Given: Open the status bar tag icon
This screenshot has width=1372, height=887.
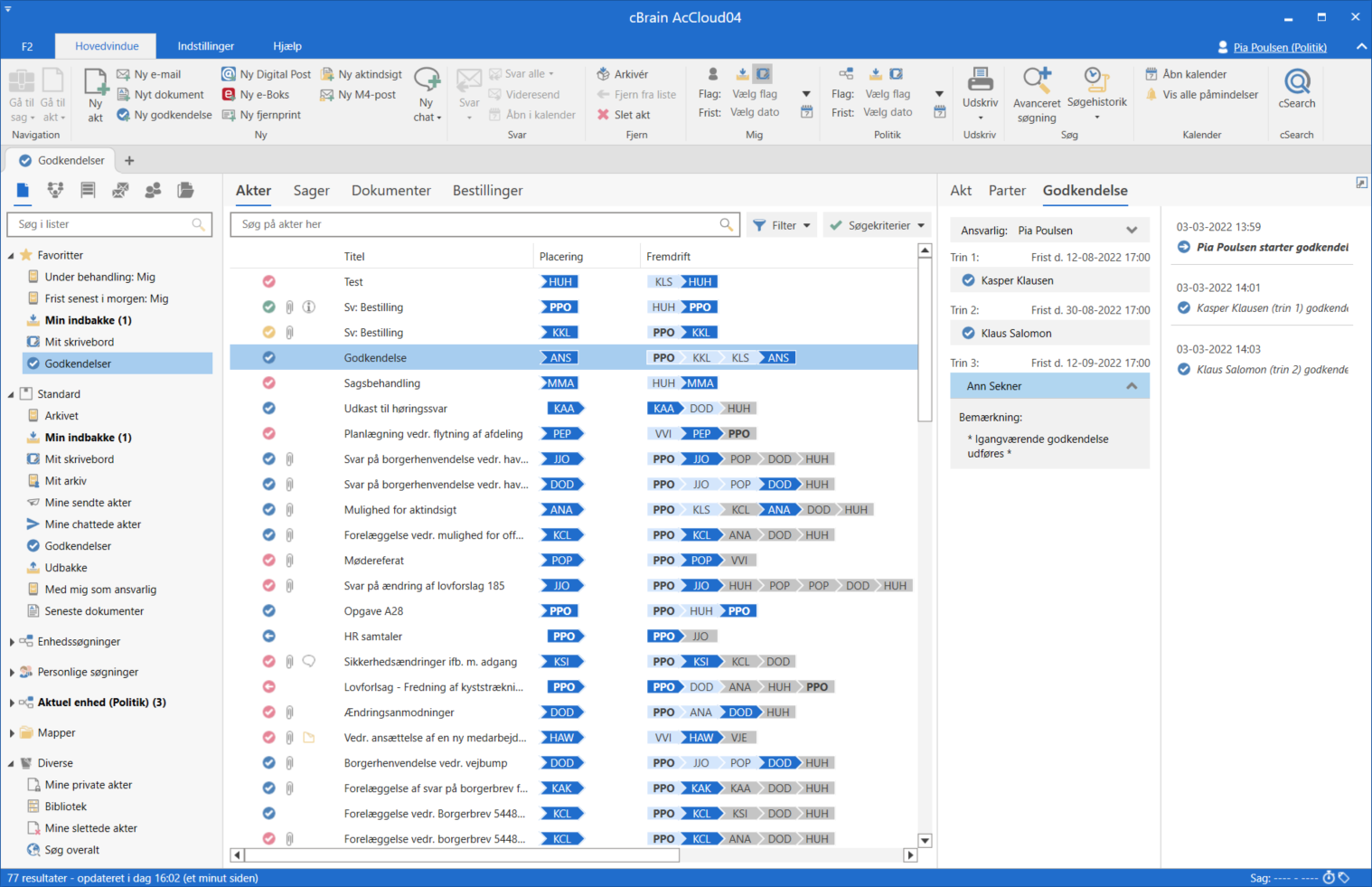Looking at the screenshot, I should coord(1344,878).
